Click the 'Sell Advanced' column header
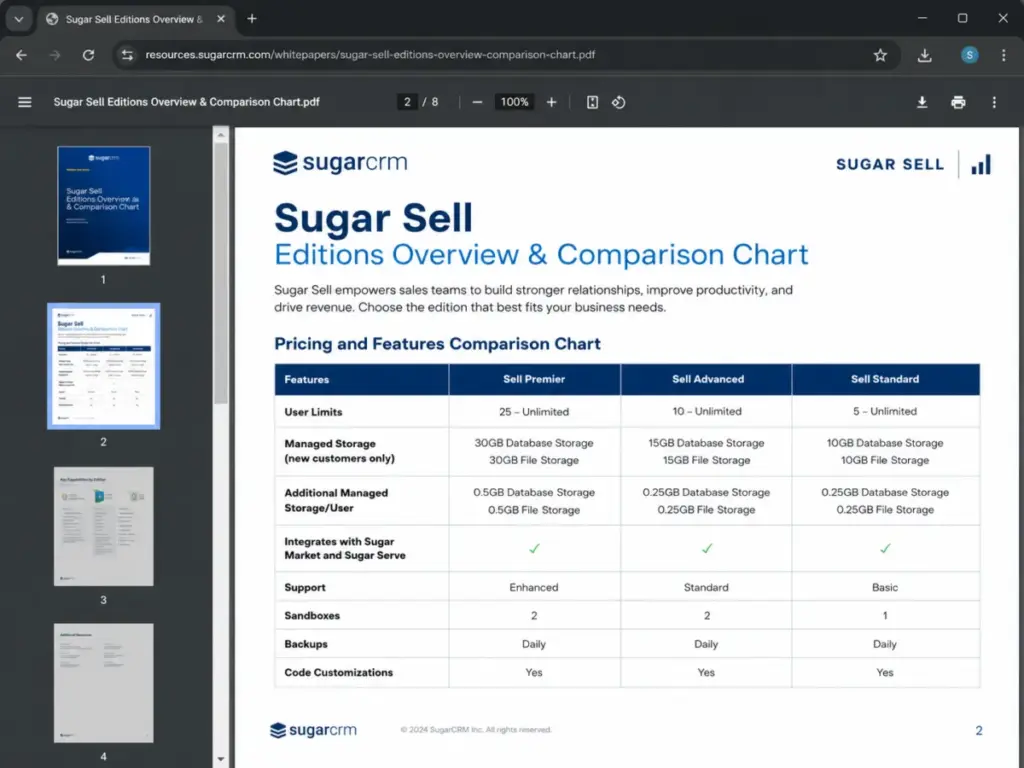Viewport: 1024px width, 768px height. [x=708, y=379]
